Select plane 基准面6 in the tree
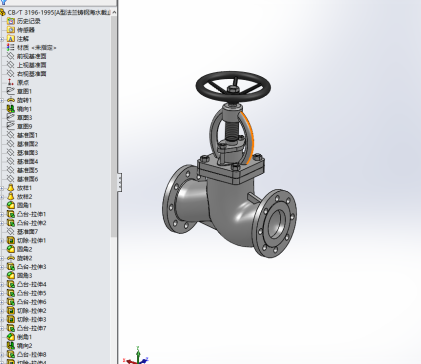Viewport: 421px width, 364px height. point(27,179)
